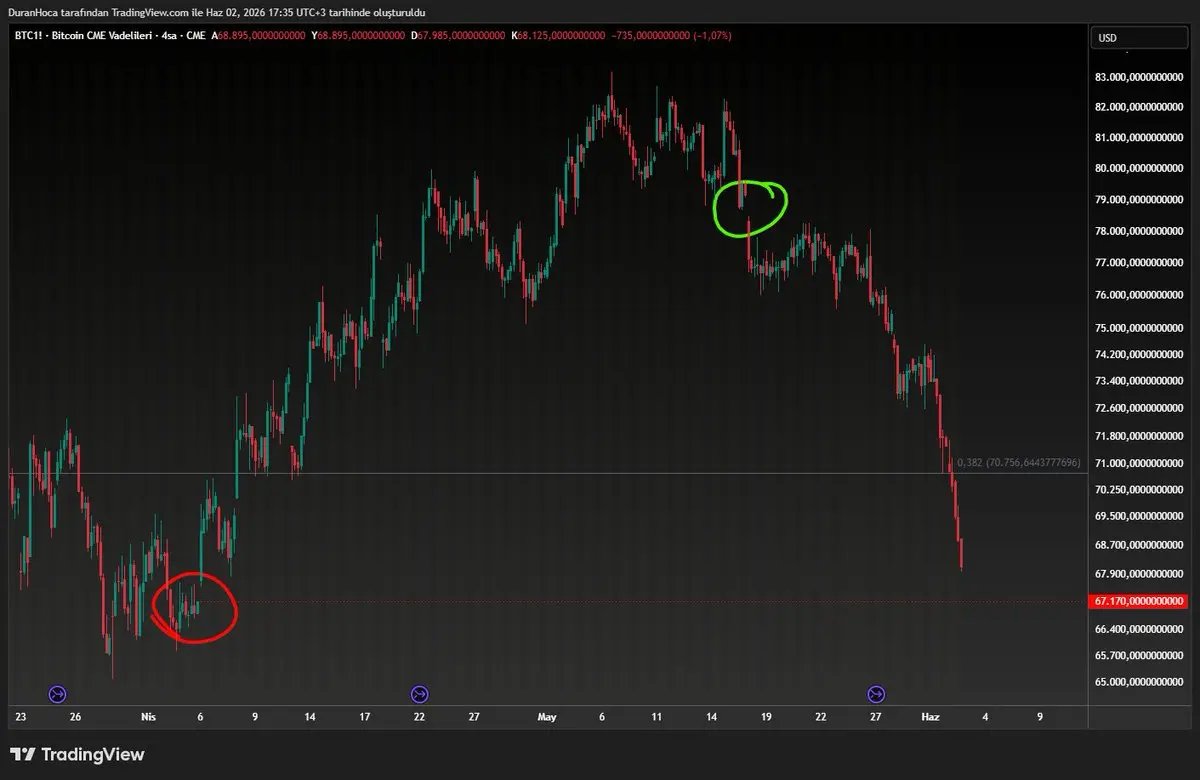Click the 67.900 price axis label
Screen dimensions: 1200x780
point(1140,573)
